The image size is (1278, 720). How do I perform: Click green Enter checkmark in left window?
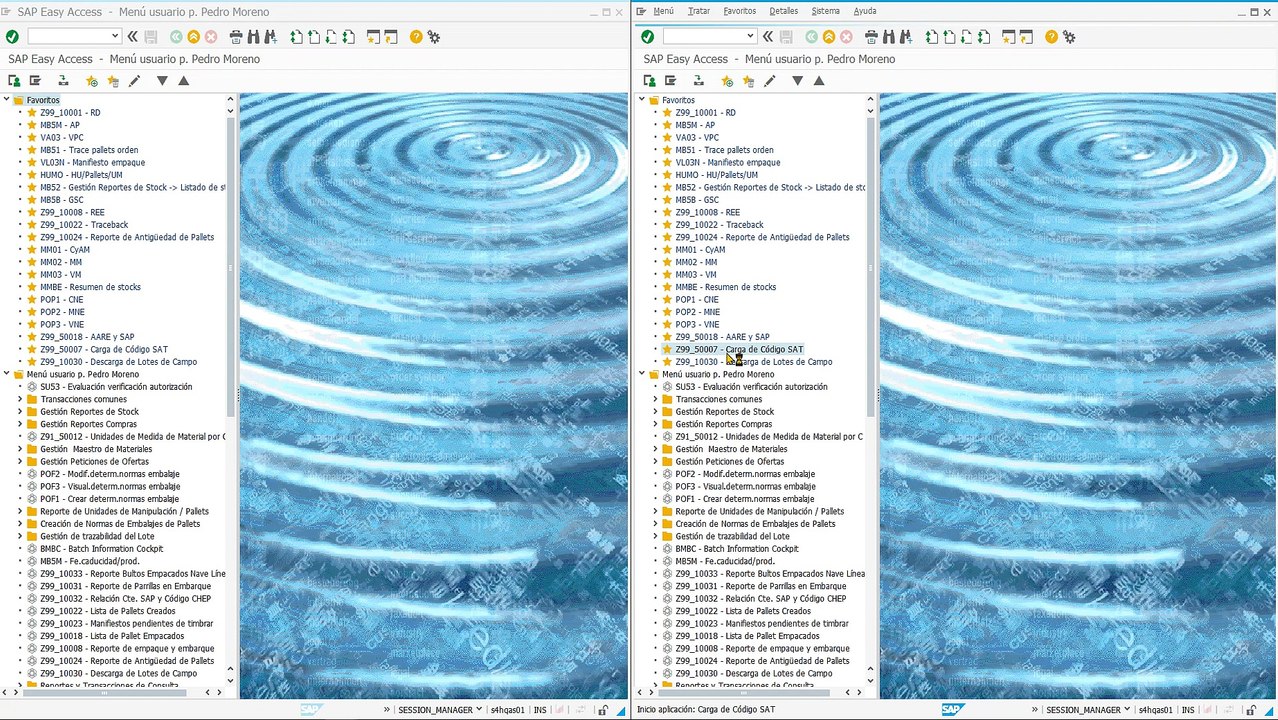(12, 37)
